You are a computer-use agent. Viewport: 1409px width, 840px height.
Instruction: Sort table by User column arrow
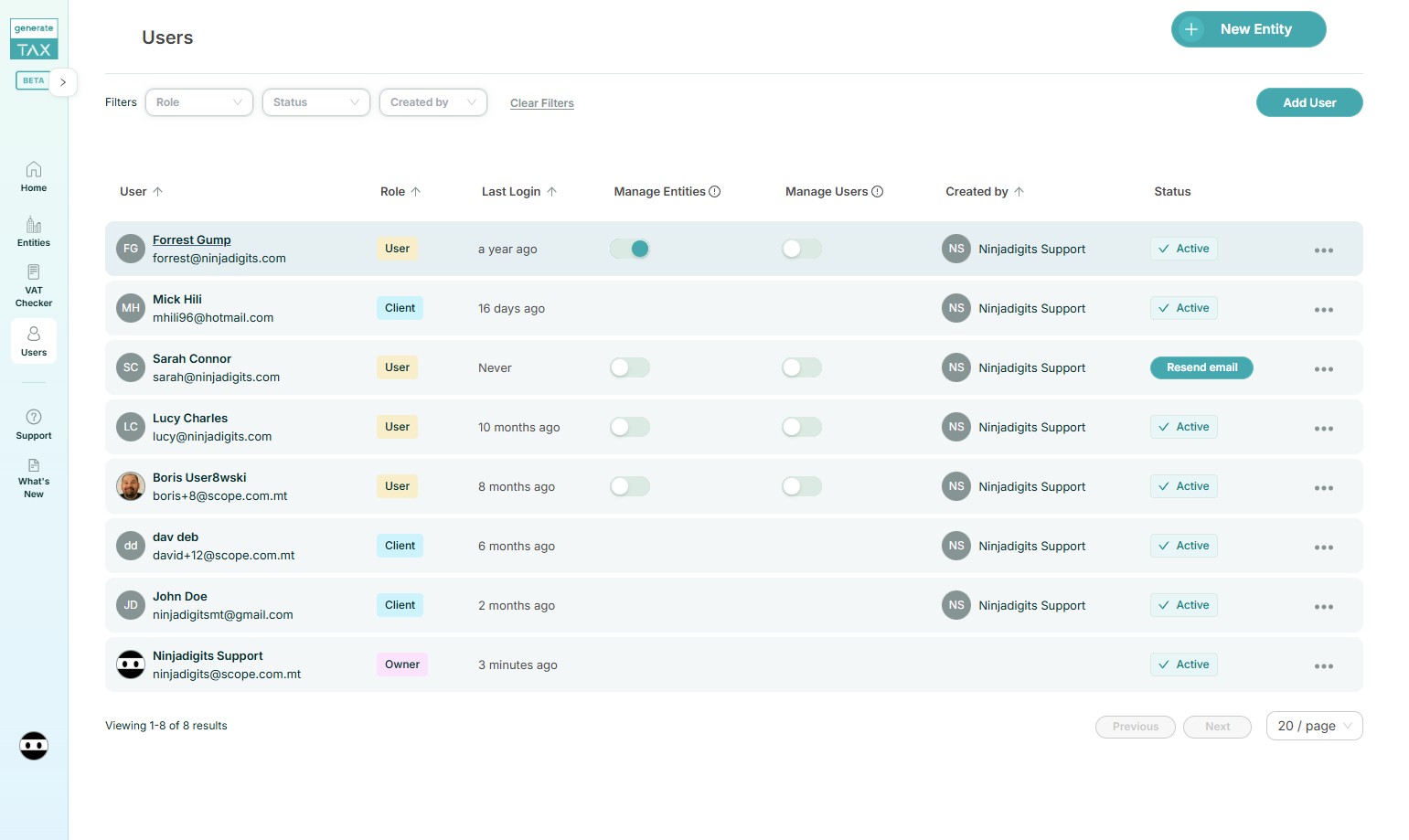158,192
